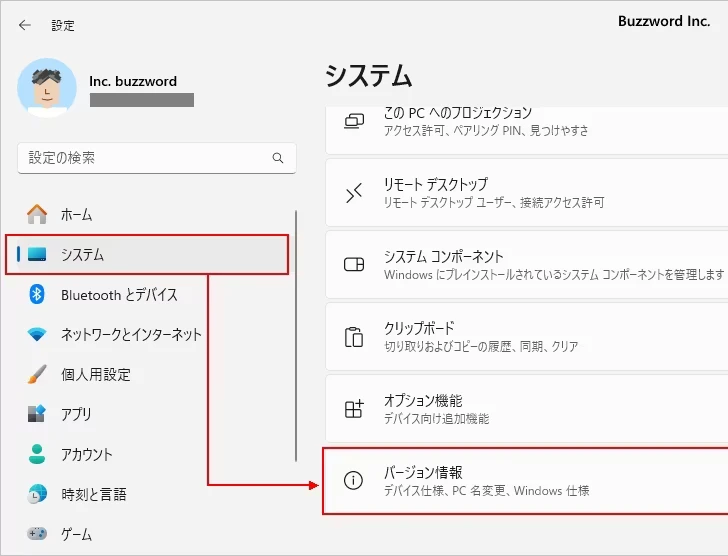
Task: Click text デバイス仕様、PC 名変更、Windows 仕様
Action: [x=487, y=491]
